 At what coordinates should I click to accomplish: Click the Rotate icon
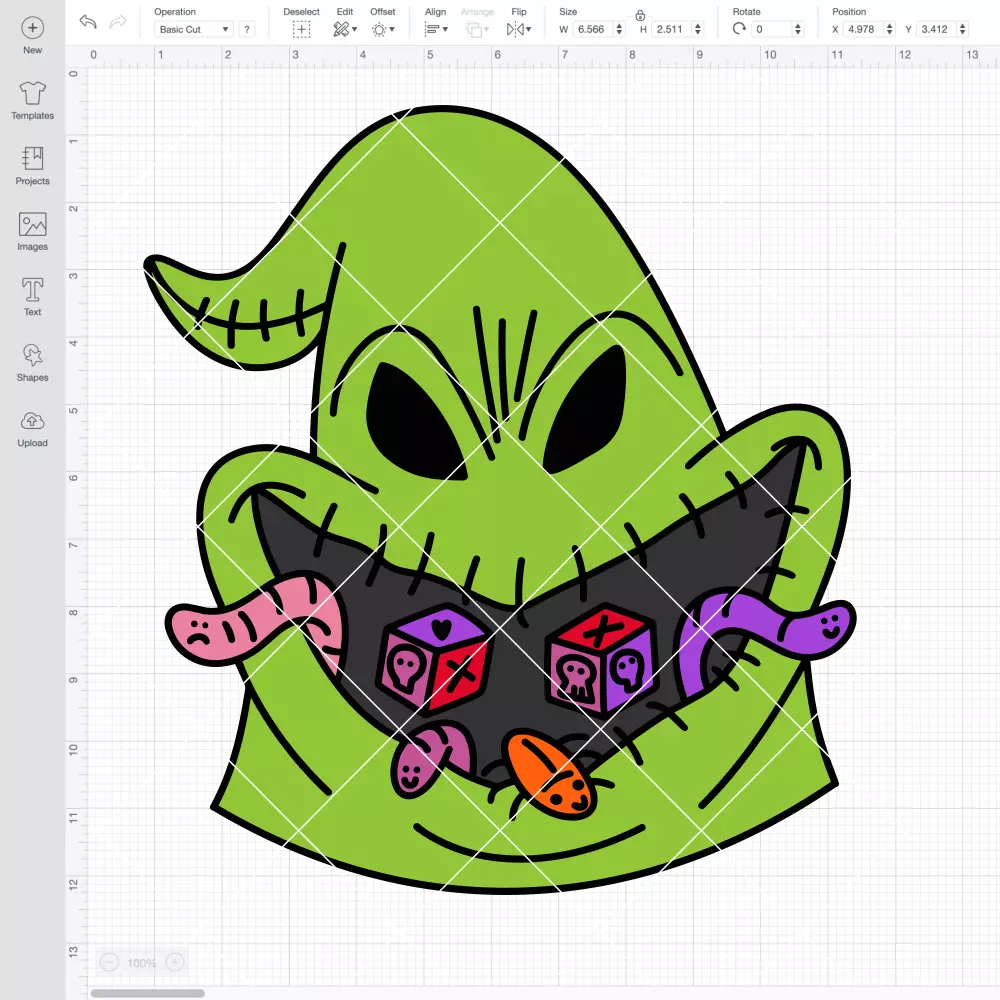click(739, 29)
